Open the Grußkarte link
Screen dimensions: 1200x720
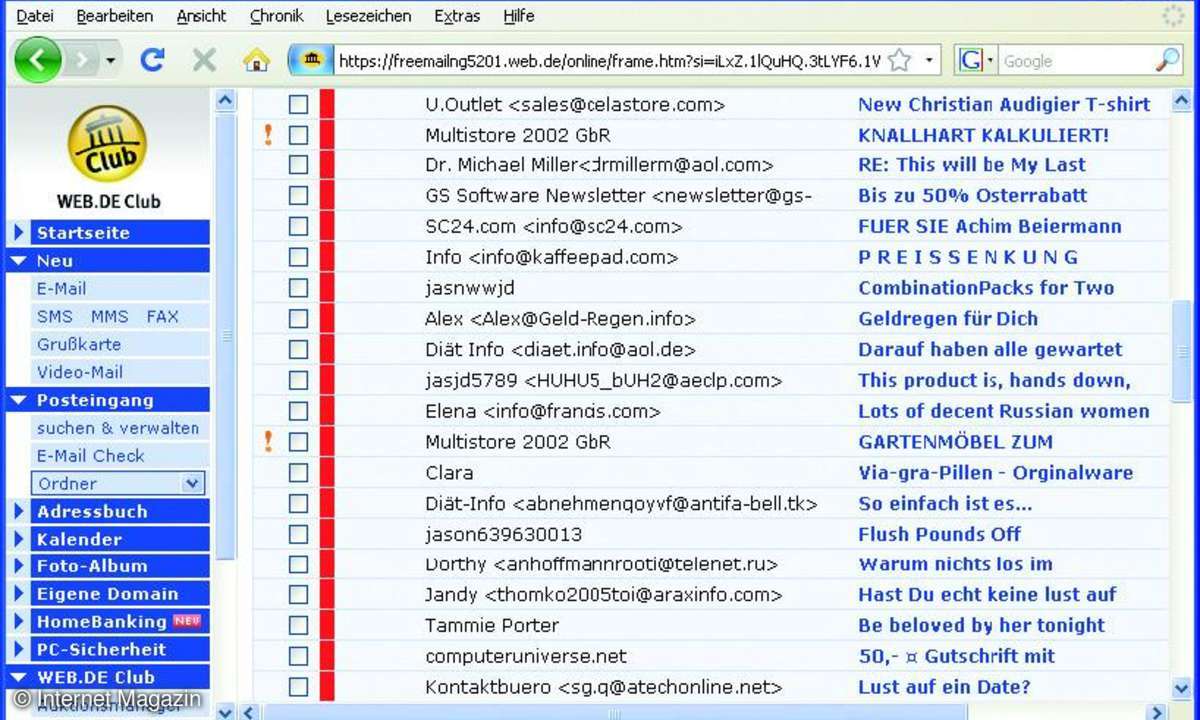pos(79,344)
